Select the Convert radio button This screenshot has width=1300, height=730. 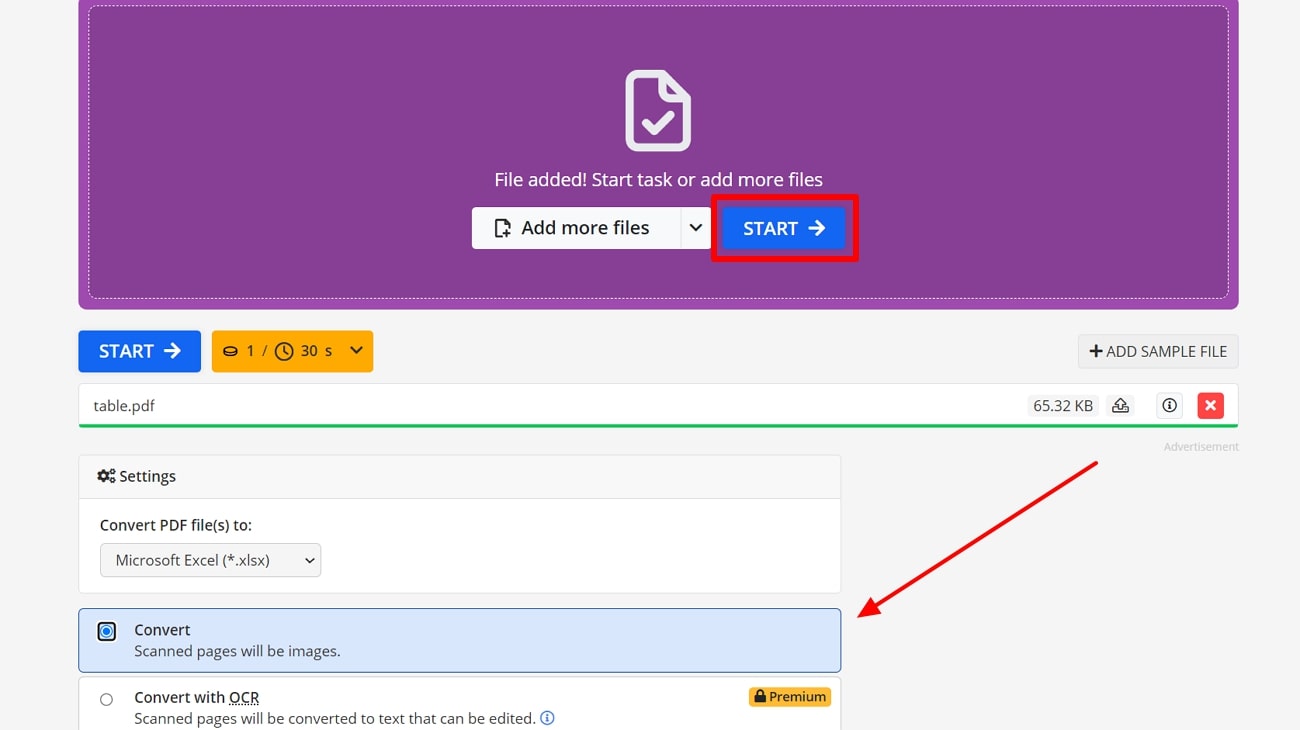[107, 631]
